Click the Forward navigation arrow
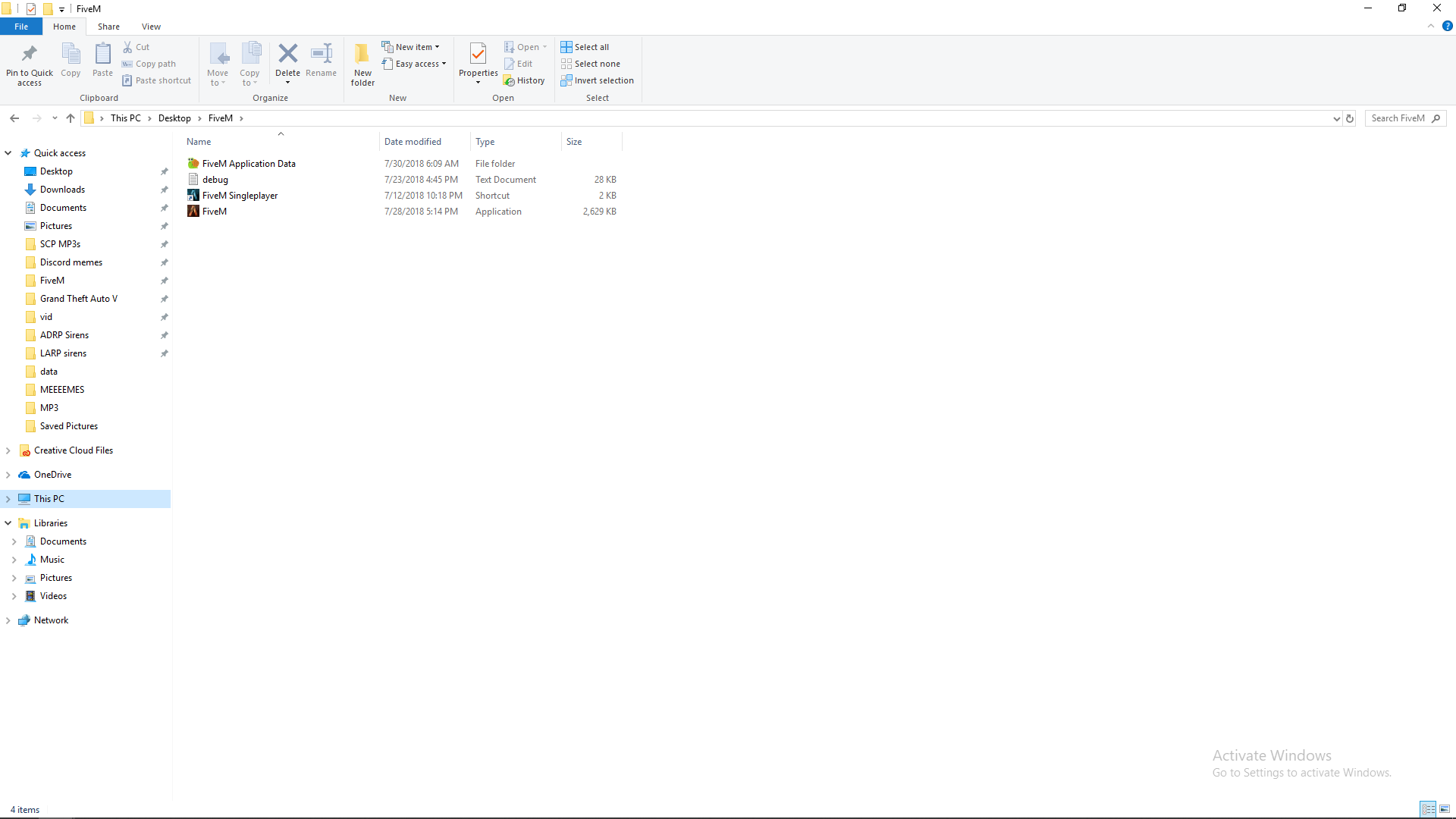Screen dimensions: 1456x819 pos(36,118)
